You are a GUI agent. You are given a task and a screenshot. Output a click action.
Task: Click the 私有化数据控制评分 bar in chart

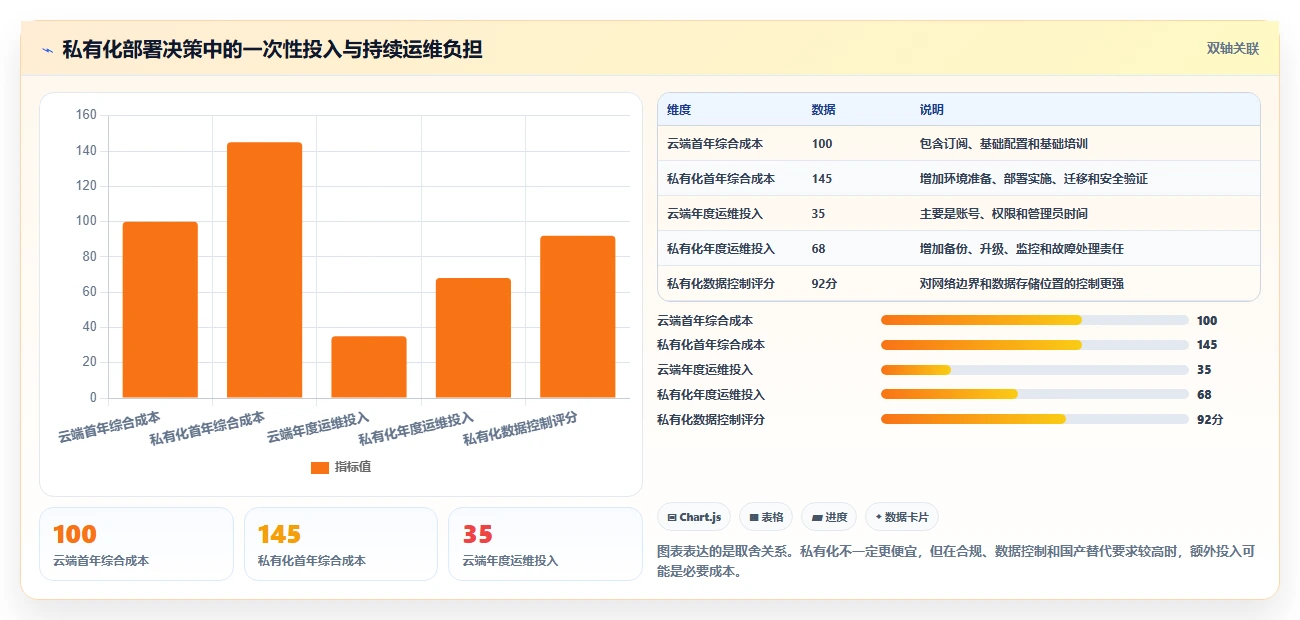578,317
